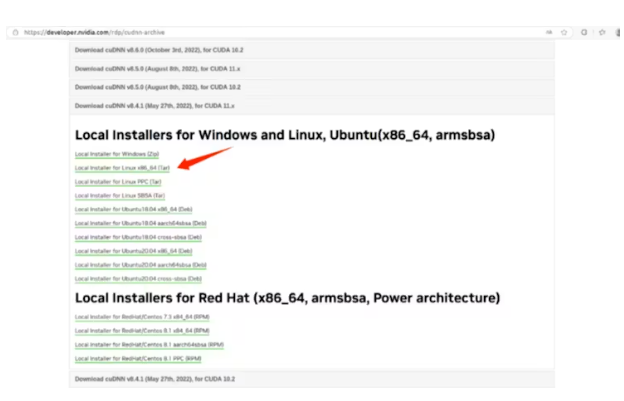Open the browser extensions icon

click(x=585, y=32)
